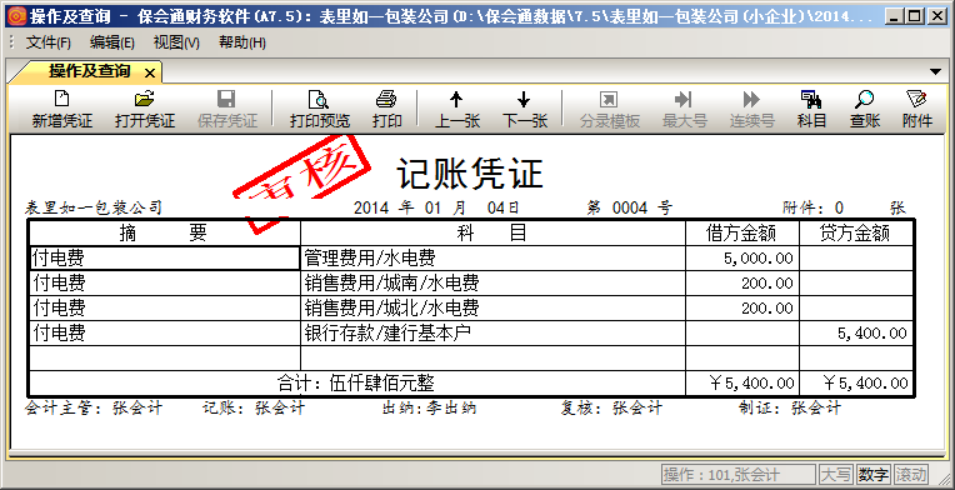The height and width of the screenshot is (490, 955).
Task: Open the 视图(V) menu
Action: coord(176,42)
